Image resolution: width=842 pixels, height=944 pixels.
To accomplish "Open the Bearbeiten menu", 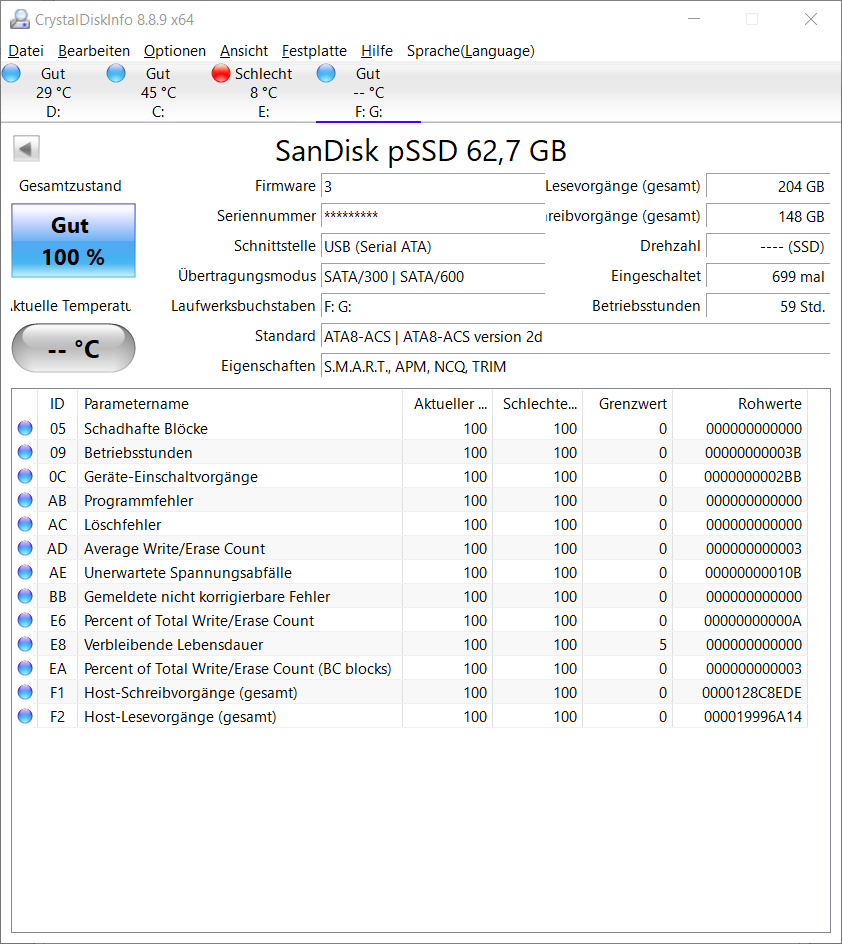I will 94,51.
